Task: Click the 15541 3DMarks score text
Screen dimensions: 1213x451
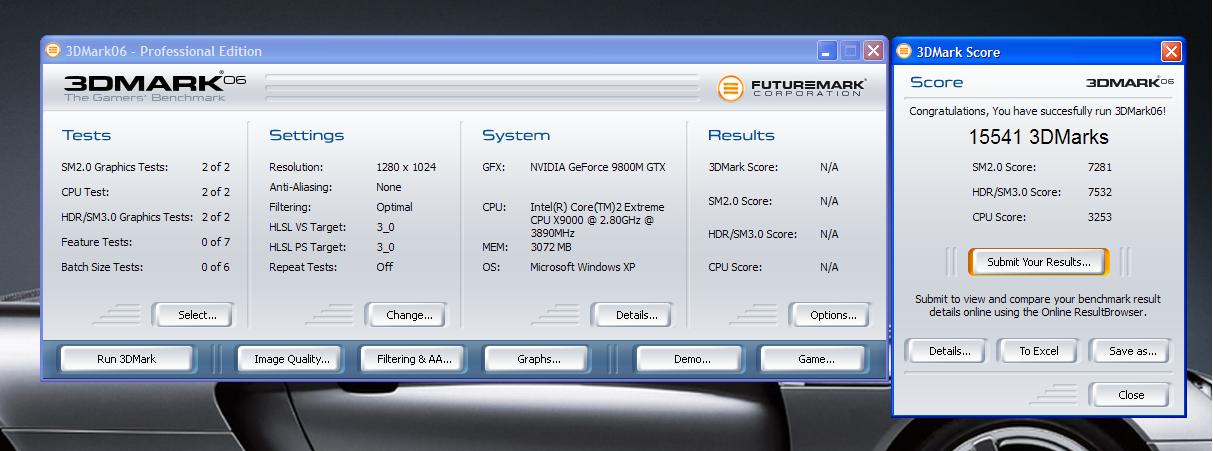Action: [x=1038, y=138]
